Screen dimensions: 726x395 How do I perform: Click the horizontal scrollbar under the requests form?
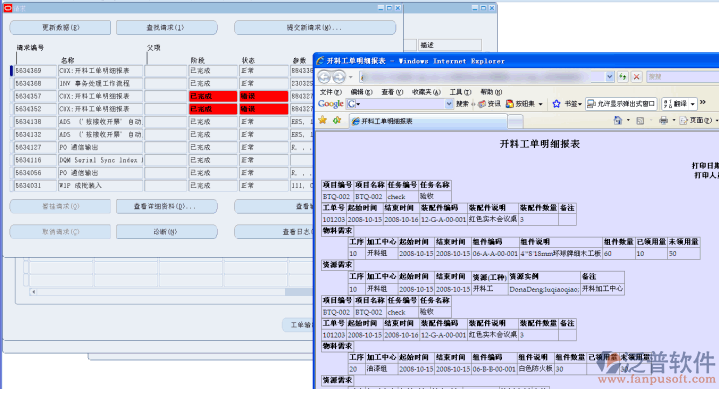(171, 292)
